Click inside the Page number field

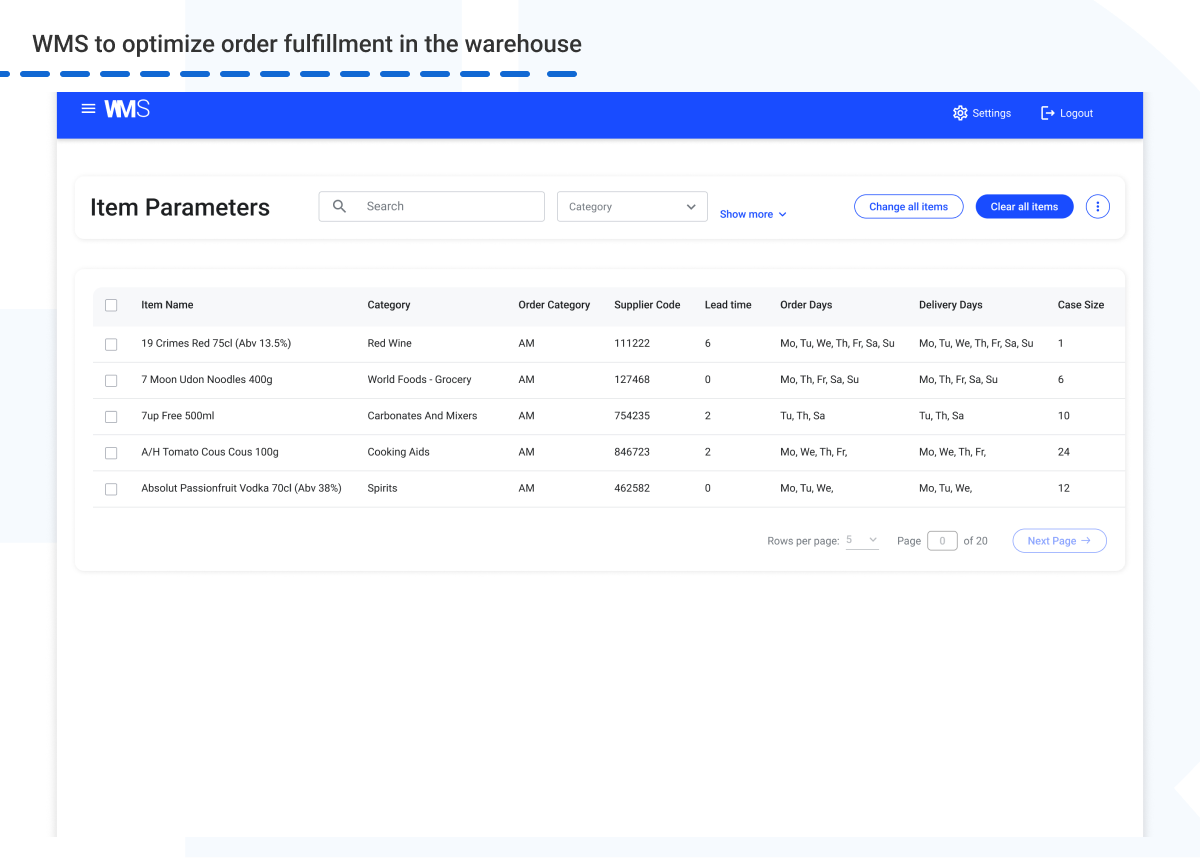click(942, 540)
